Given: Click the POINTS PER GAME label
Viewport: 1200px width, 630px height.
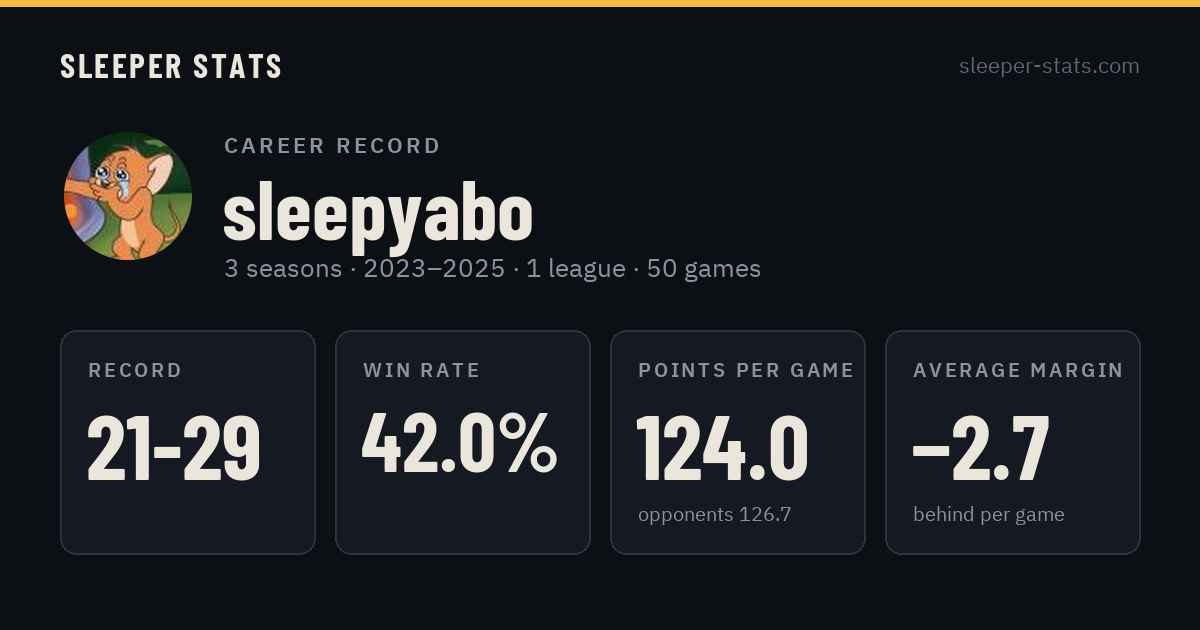Looking at the screenshot, I should tap(746, 371).
